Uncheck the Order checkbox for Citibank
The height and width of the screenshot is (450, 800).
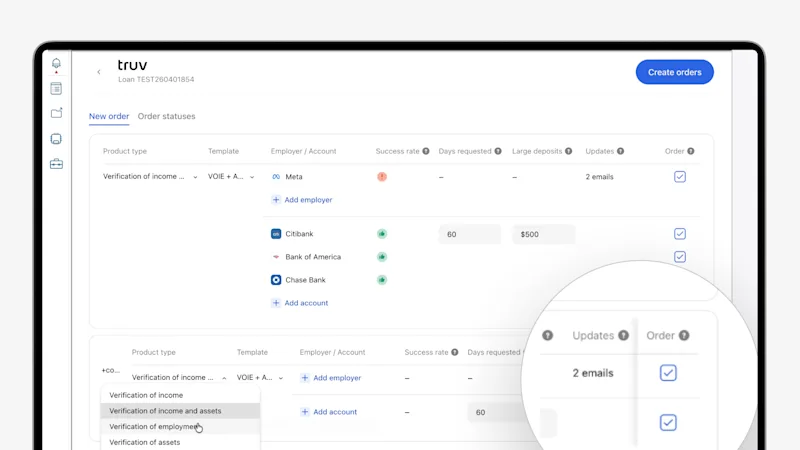(x=680, y=234)
